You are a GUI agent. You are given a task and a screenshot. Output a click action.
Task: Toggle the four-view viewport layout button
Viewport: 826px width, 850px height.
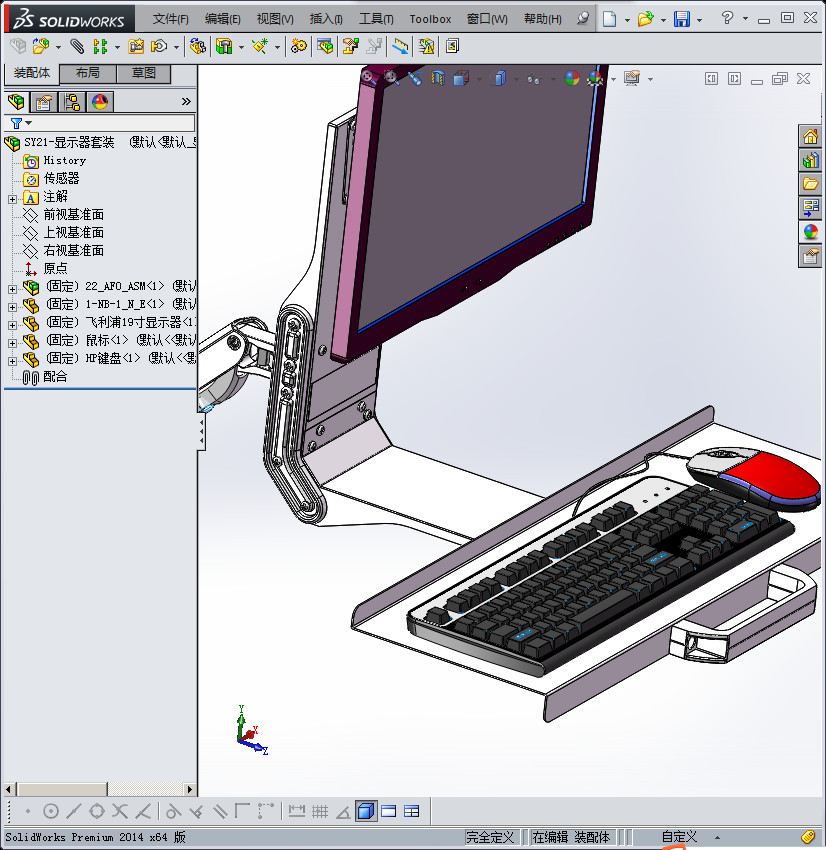pyautogui.click(x=412, y=812)
